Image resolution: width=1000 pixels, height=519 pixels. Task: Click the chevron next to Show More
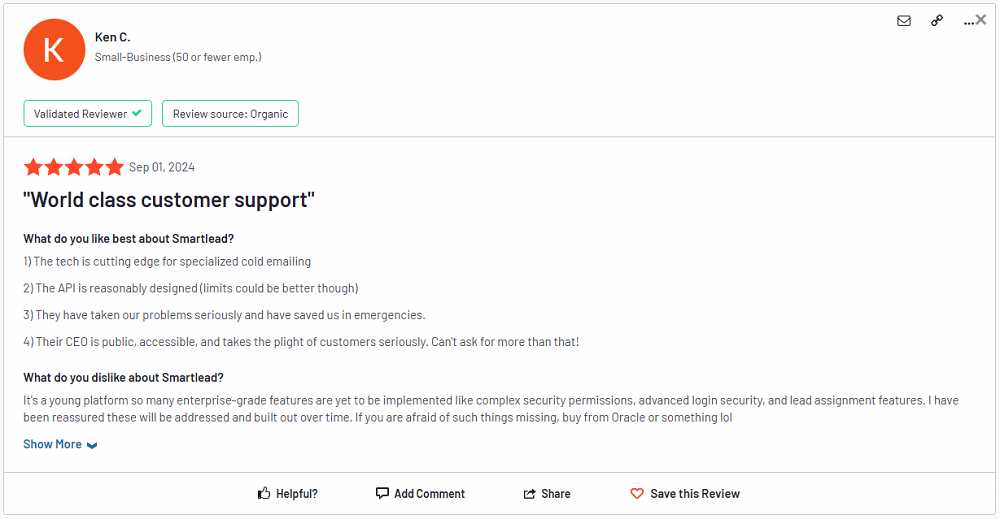coord(92,445)
